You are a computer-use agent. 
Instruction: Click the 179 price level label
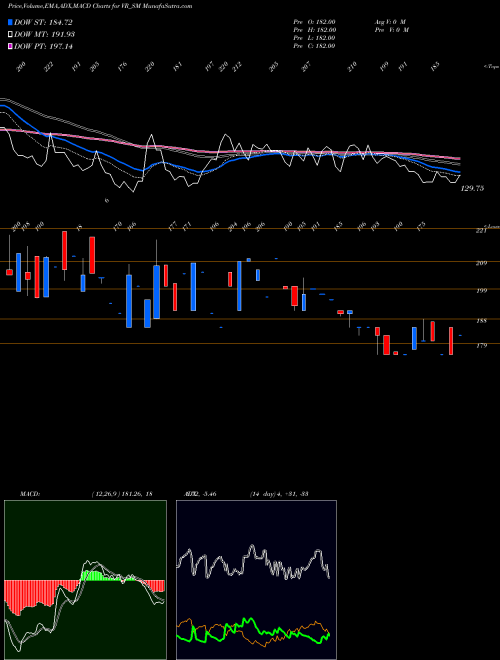pos(481,346)
